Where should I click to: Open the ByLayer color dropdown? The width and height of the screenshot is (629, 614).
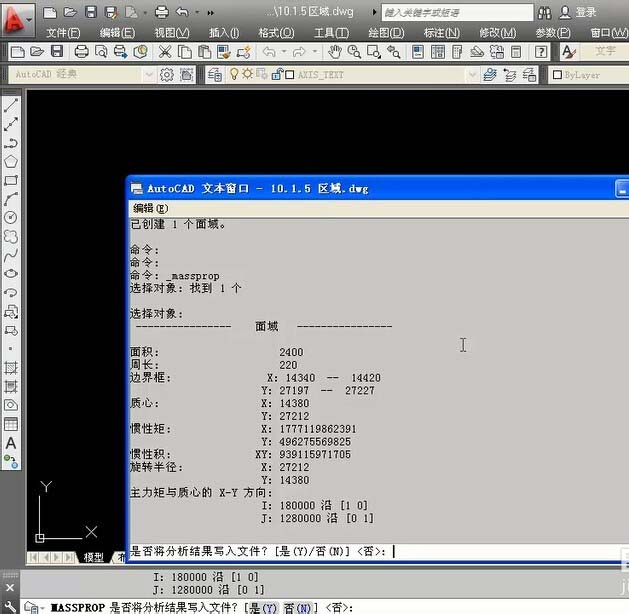[x=588, y=75]
